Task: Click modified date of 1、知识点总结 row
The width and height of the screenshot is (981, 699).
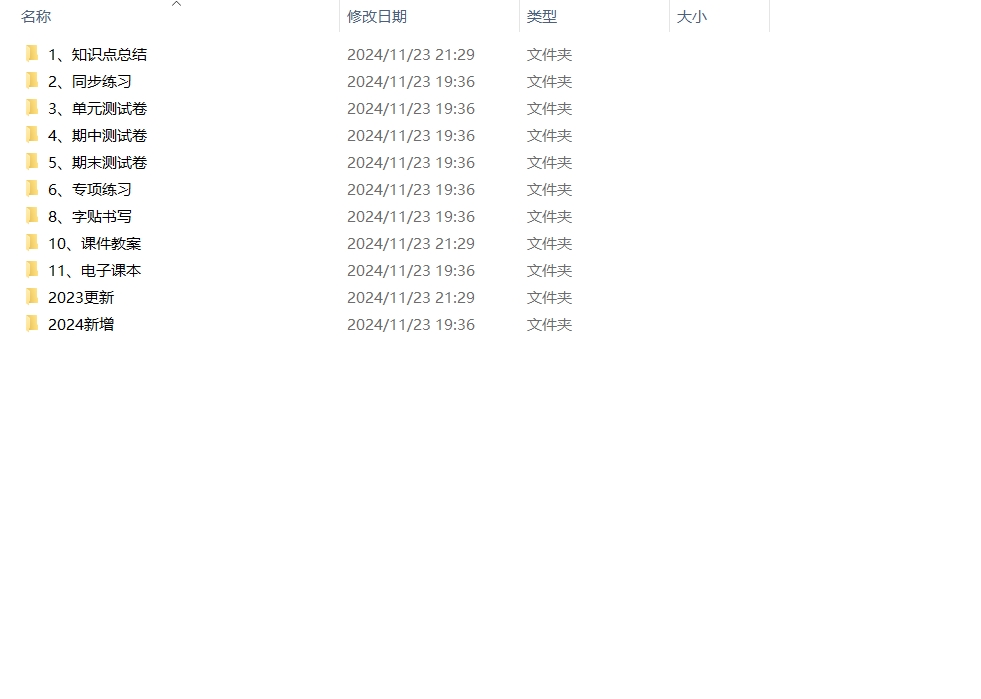Action: tap(411, 54)
